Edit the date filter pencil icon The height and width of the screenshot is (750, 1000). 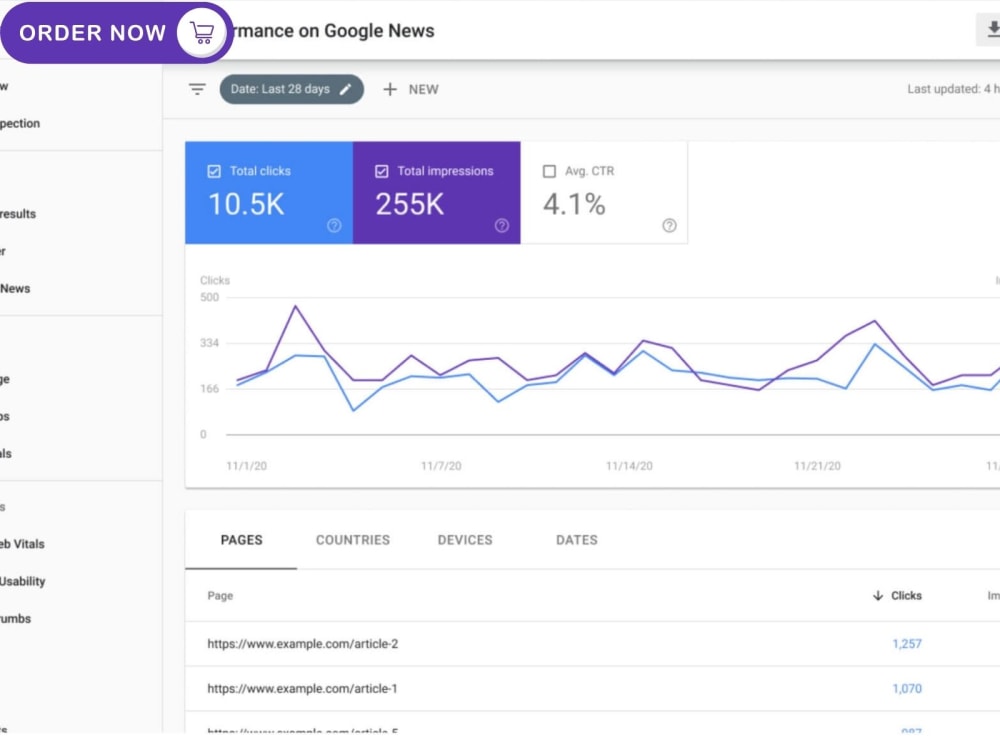click(x=346, y=89)
